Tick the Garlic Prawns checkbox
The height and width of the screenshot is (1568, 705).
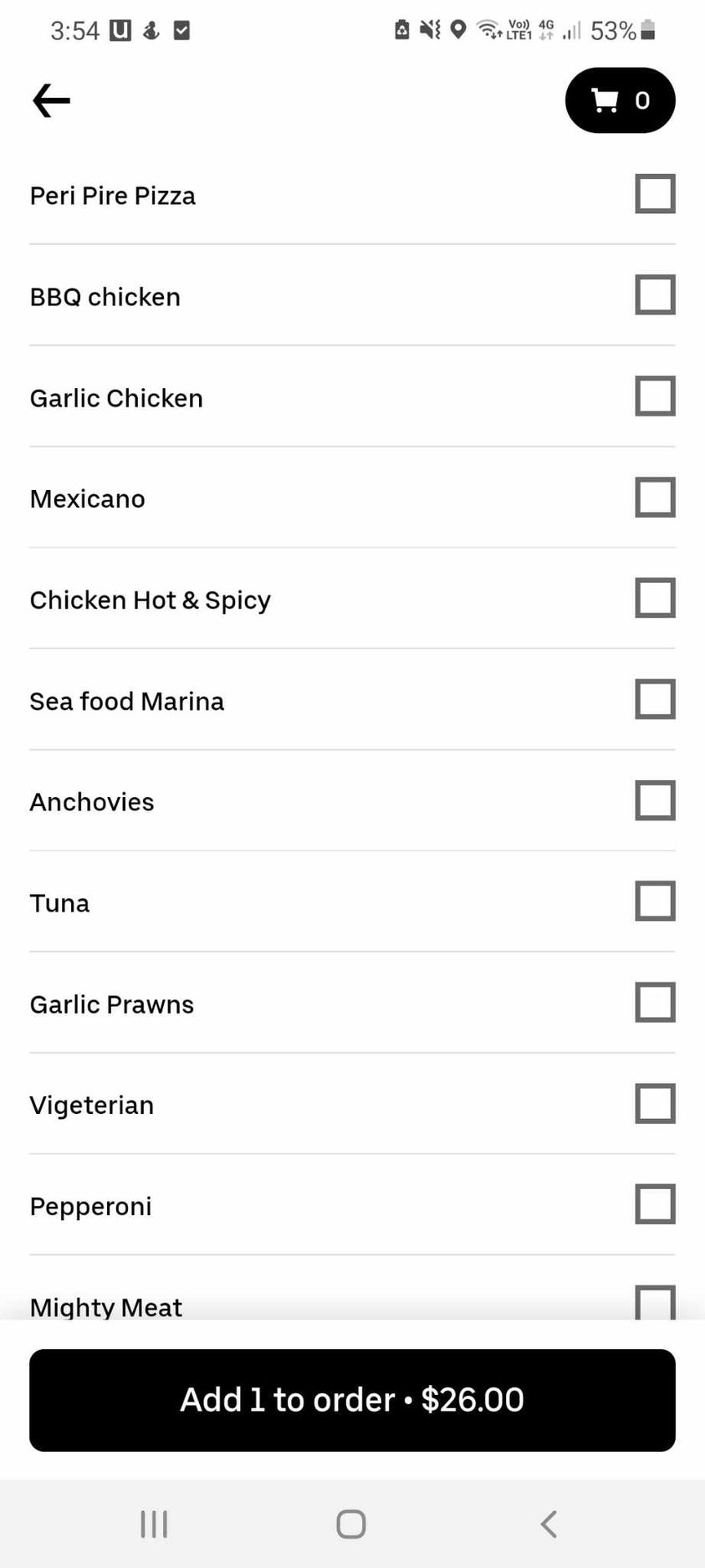tap(655, 1003)
